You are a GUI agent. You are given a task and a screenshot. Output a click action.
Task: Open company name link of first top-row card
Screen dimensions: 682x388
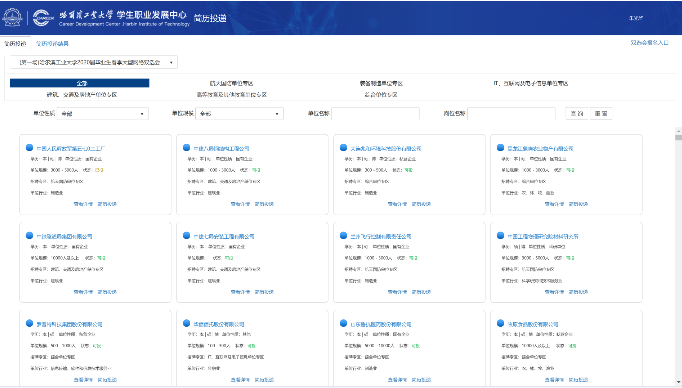(70, 148)
